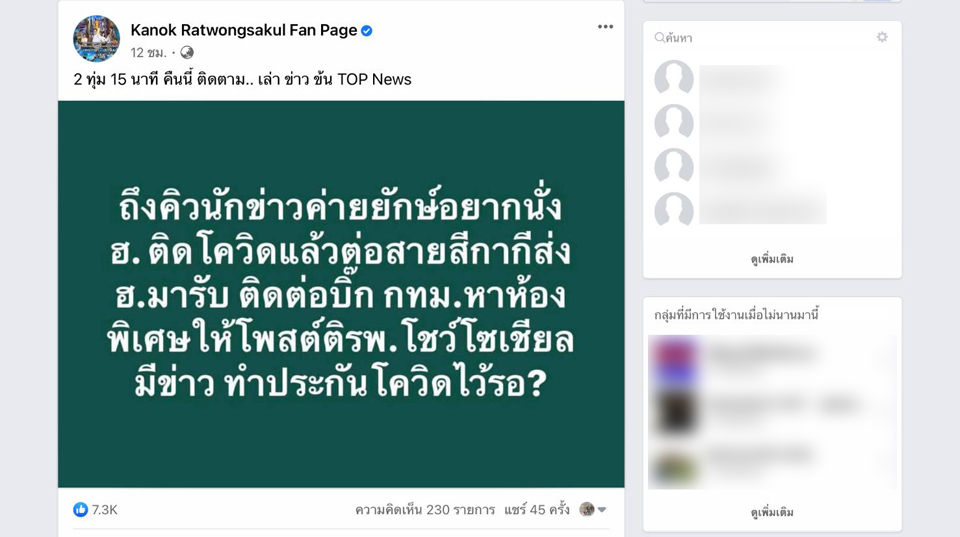Viewport: 960px width, 537px height.
Task: View the 45 shares link
Action: [536, 509]
